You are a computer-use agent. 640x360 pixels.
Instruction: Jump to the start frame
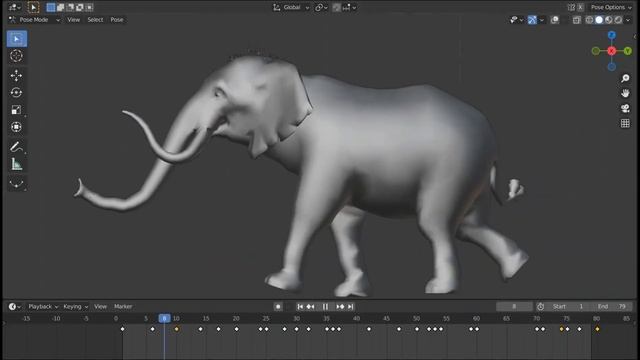pyautogui.click(x=300, y=307)
